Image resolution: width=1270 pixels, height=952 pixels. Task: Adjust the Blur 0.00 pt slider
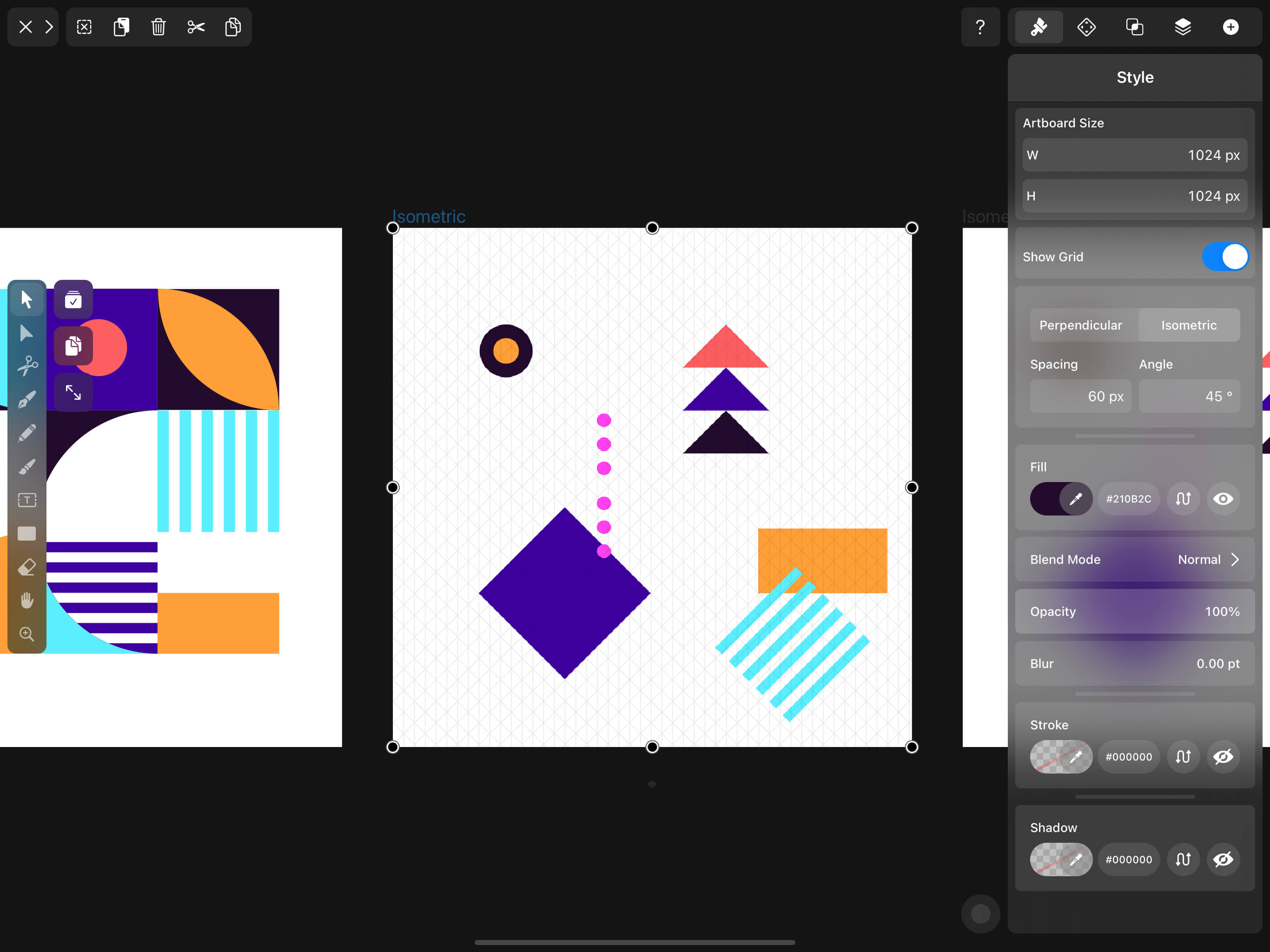(1135, 663)
